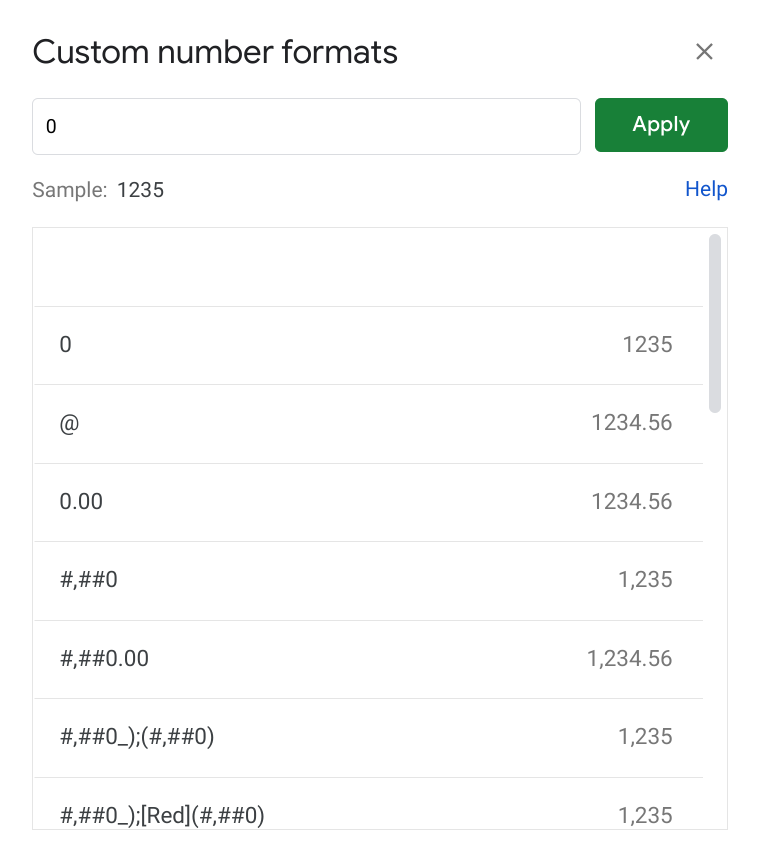Open the Help link
The height and width of the screenshot is (857, 757).
pyautogui.click(x=706, y=189)
